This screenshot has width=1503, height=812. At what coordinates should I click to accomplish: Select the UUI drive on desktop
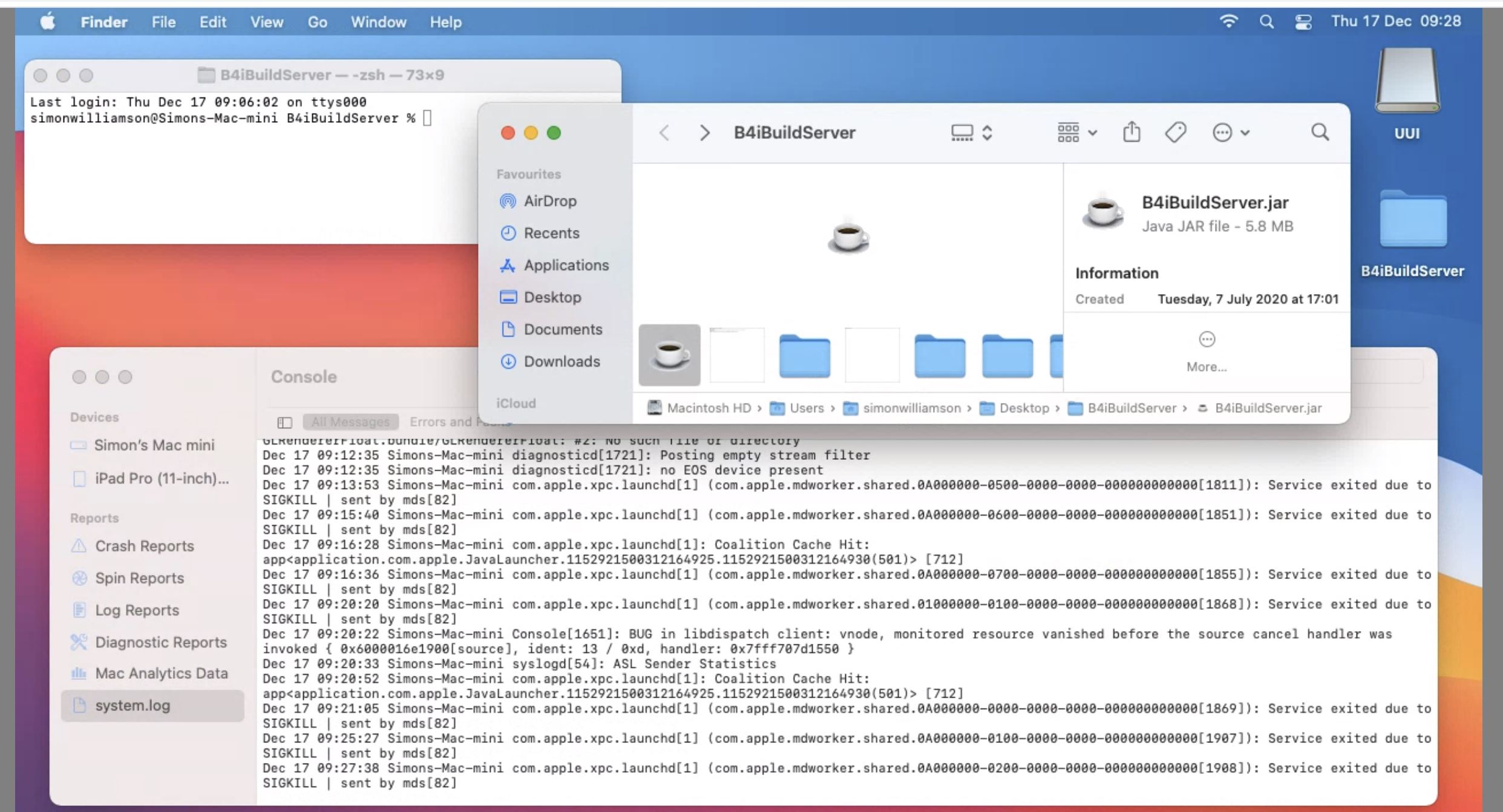tap(1407, 95)
